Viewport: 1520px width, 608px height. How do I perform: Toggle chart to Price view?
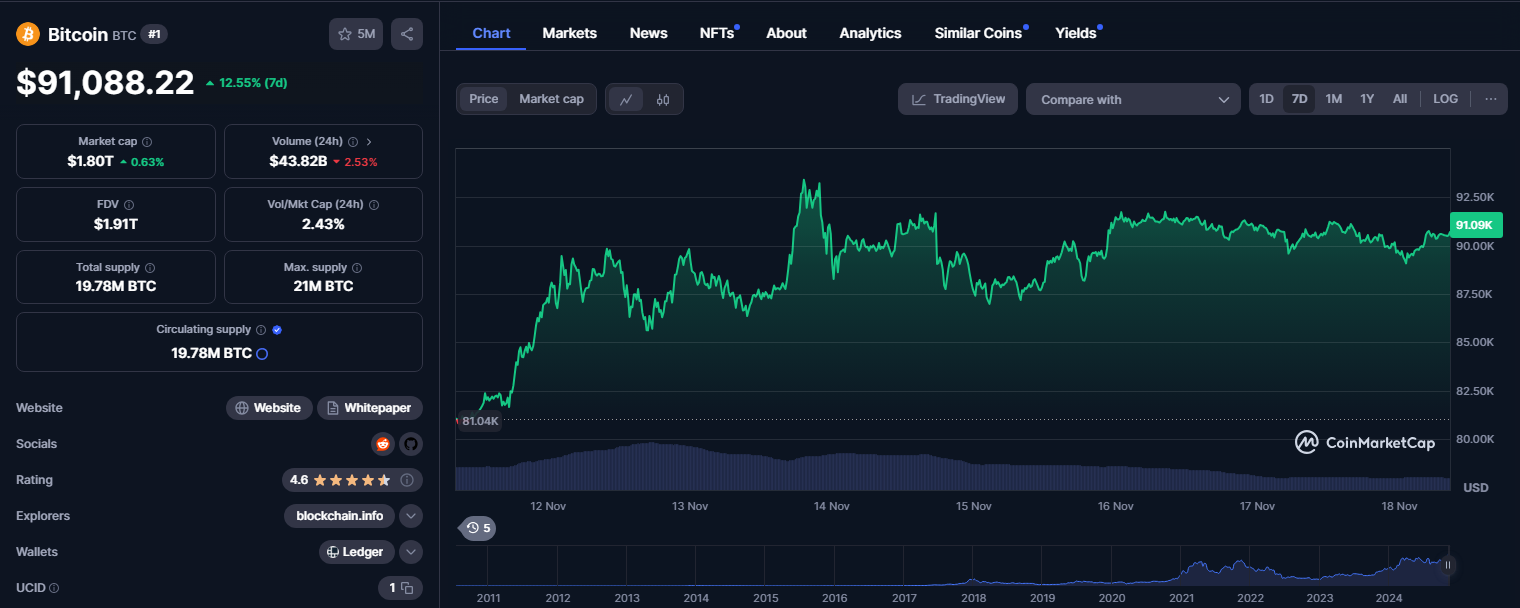click(x=484, y=99)
